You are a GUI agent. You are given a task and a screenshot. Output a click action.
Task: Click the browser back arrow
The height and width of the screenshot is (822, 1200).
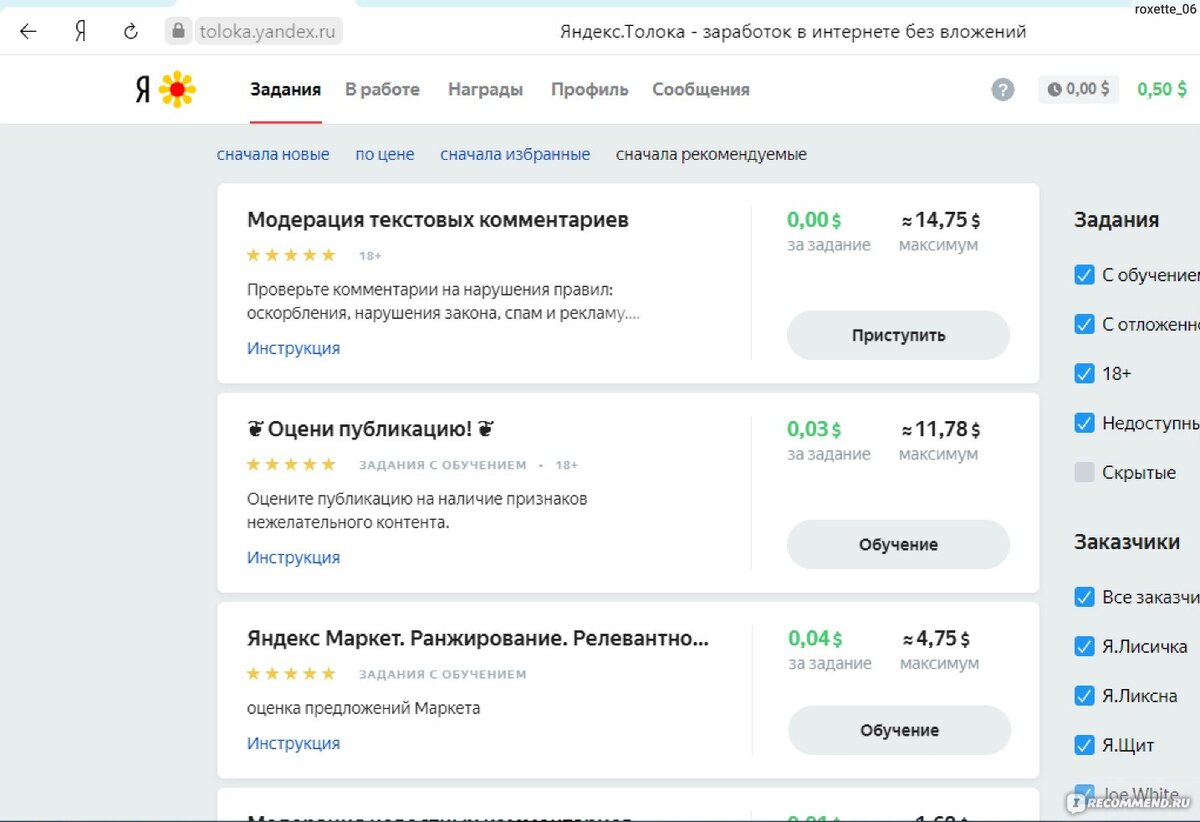(28, 31)
